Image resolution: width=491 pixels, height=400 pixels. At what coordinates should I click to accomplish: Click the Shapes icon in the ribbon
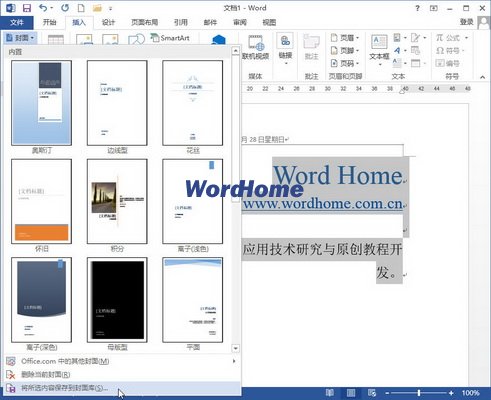(x=136, y=39)
